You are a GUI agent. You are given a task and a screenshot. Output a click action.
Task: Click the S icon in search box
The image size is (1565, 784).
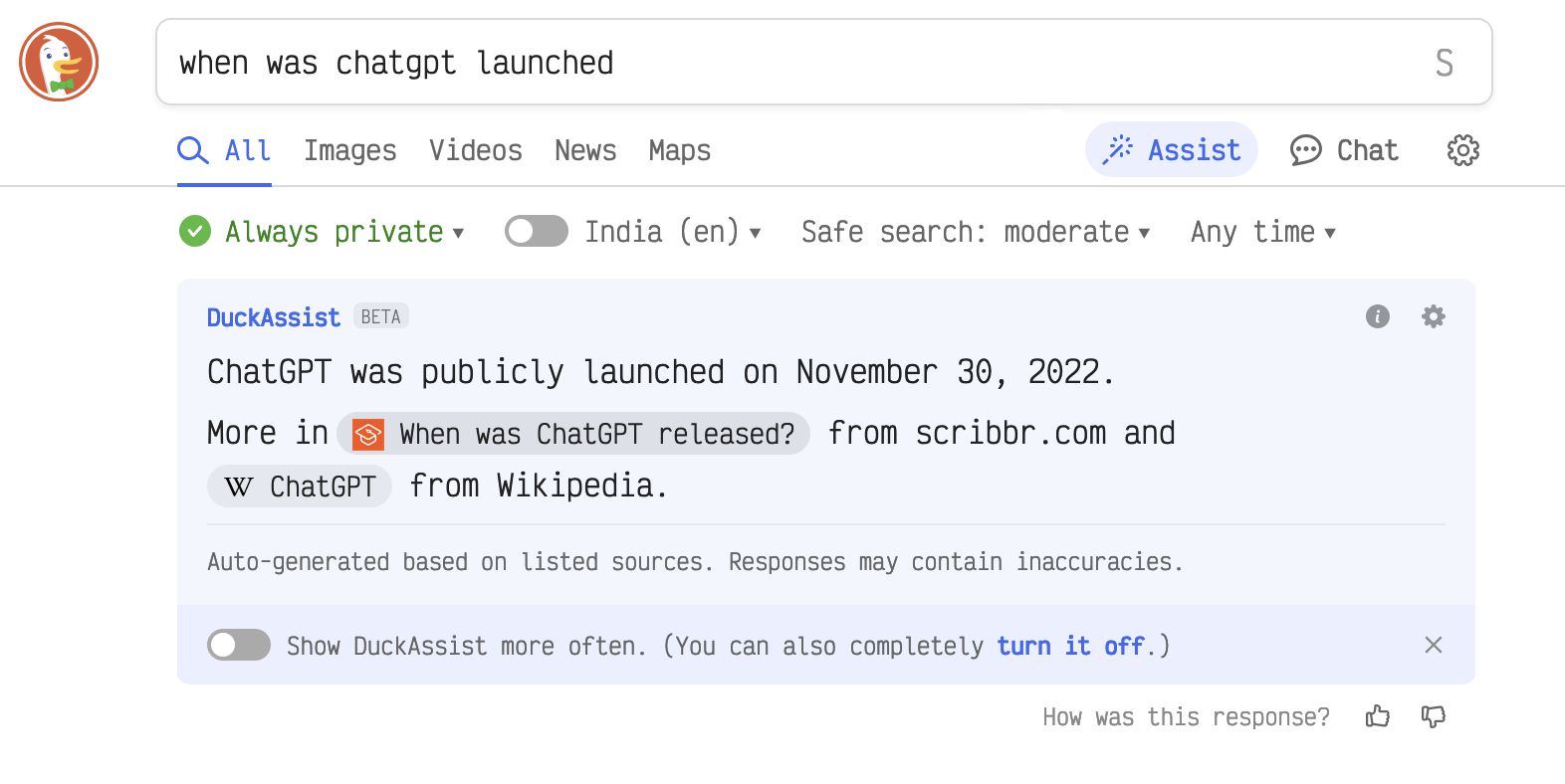1445,63
